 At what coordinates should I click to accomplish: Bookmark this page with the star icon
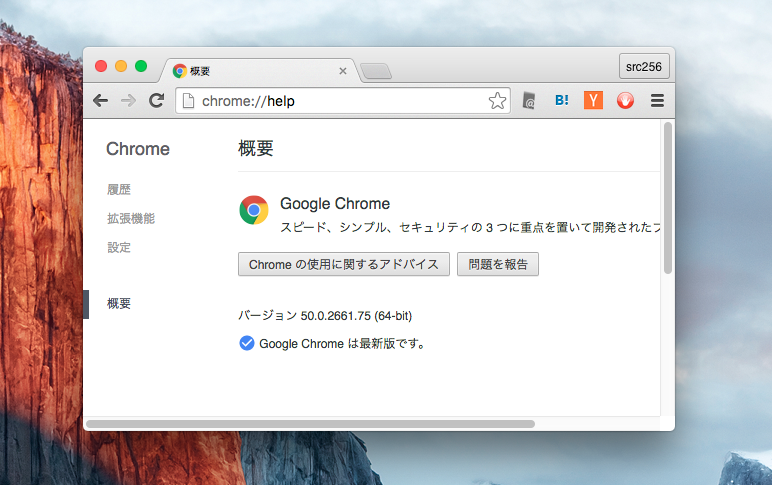pyautogui.click(x=497, y=101)
